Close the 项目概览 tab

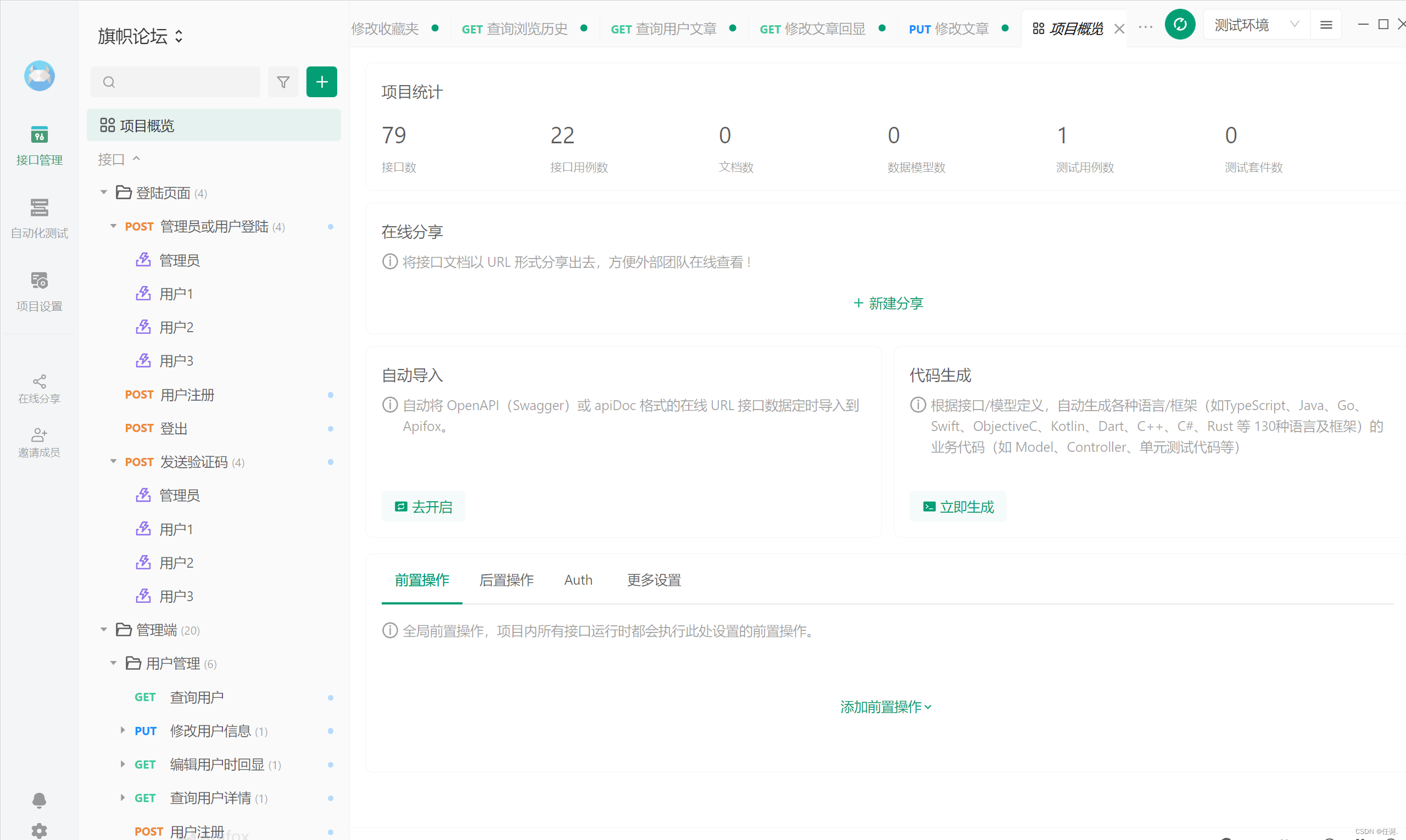coord(1119,29)
